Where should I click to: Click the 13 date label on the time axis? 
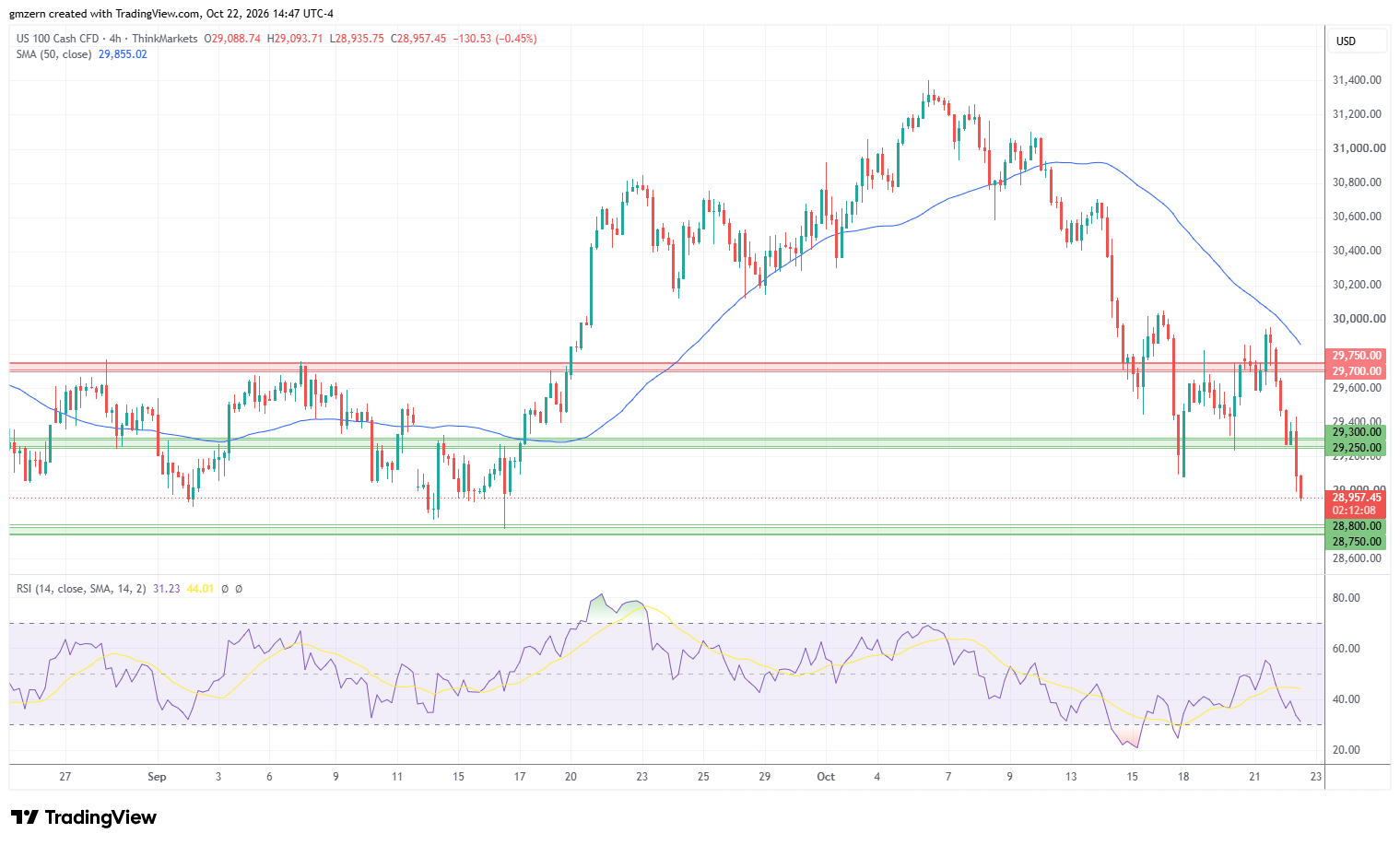pyautogui.click(x=1071, y=777)
